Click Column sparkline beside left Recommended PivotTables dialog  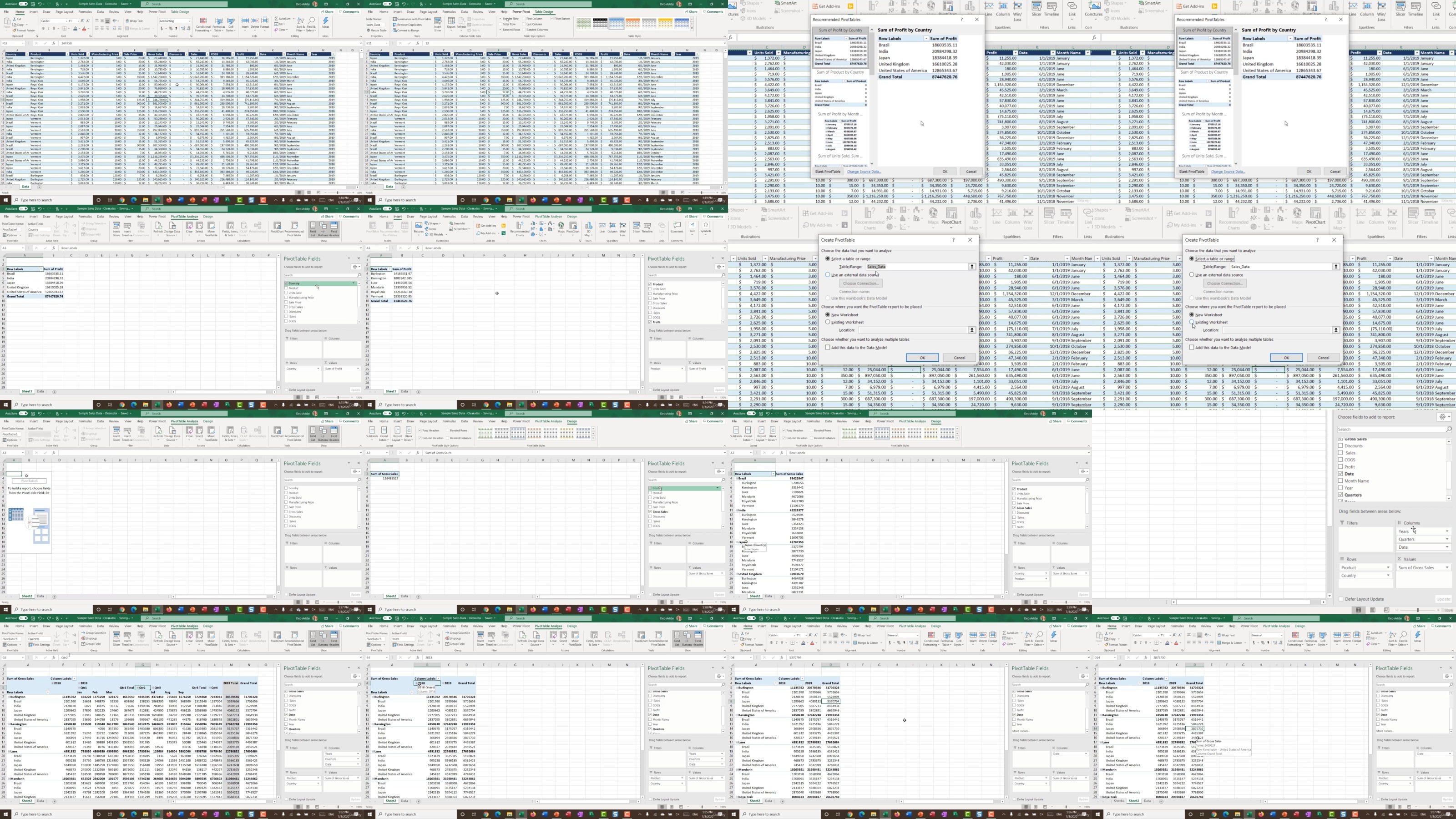(1003, 9)
